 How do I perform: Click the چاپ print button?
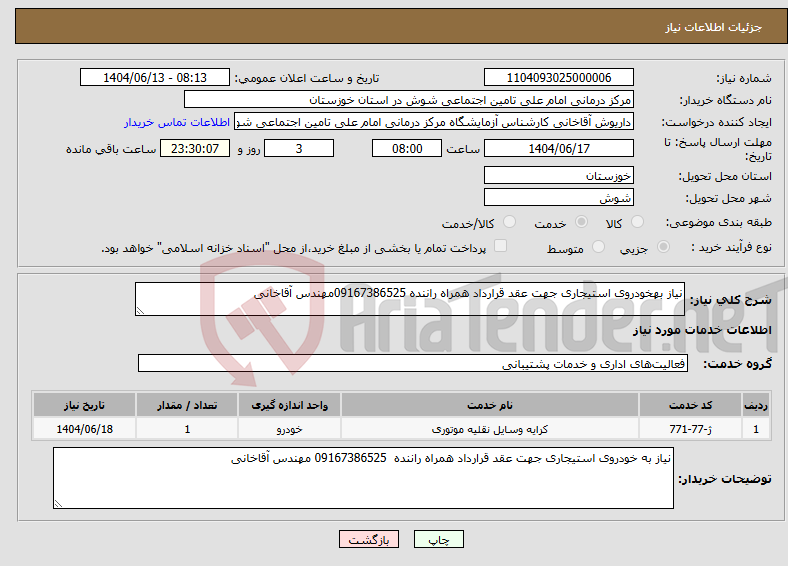pos(439,539)
